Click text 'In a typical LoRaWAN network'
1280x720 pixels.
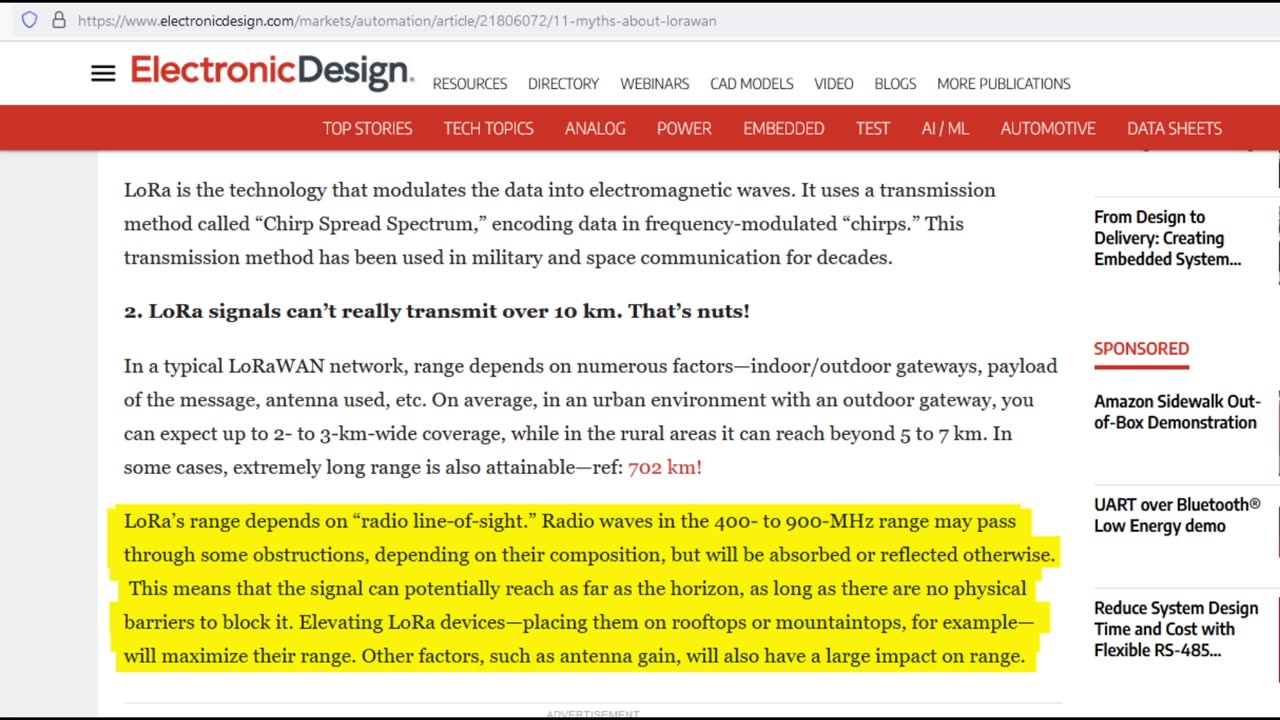(266, 366)
